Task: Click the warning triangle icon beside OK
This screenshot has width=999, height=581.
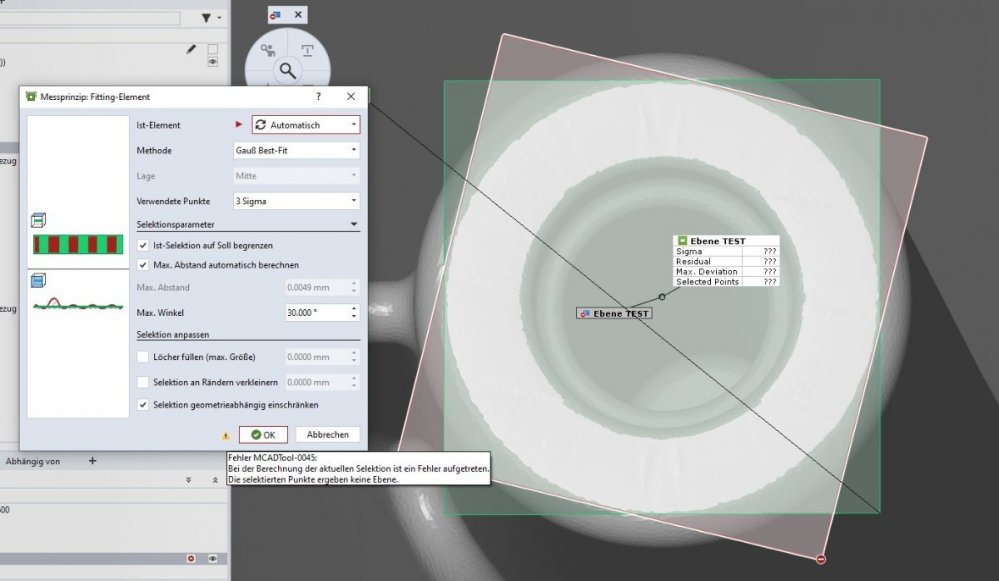Action: point(226,435)
